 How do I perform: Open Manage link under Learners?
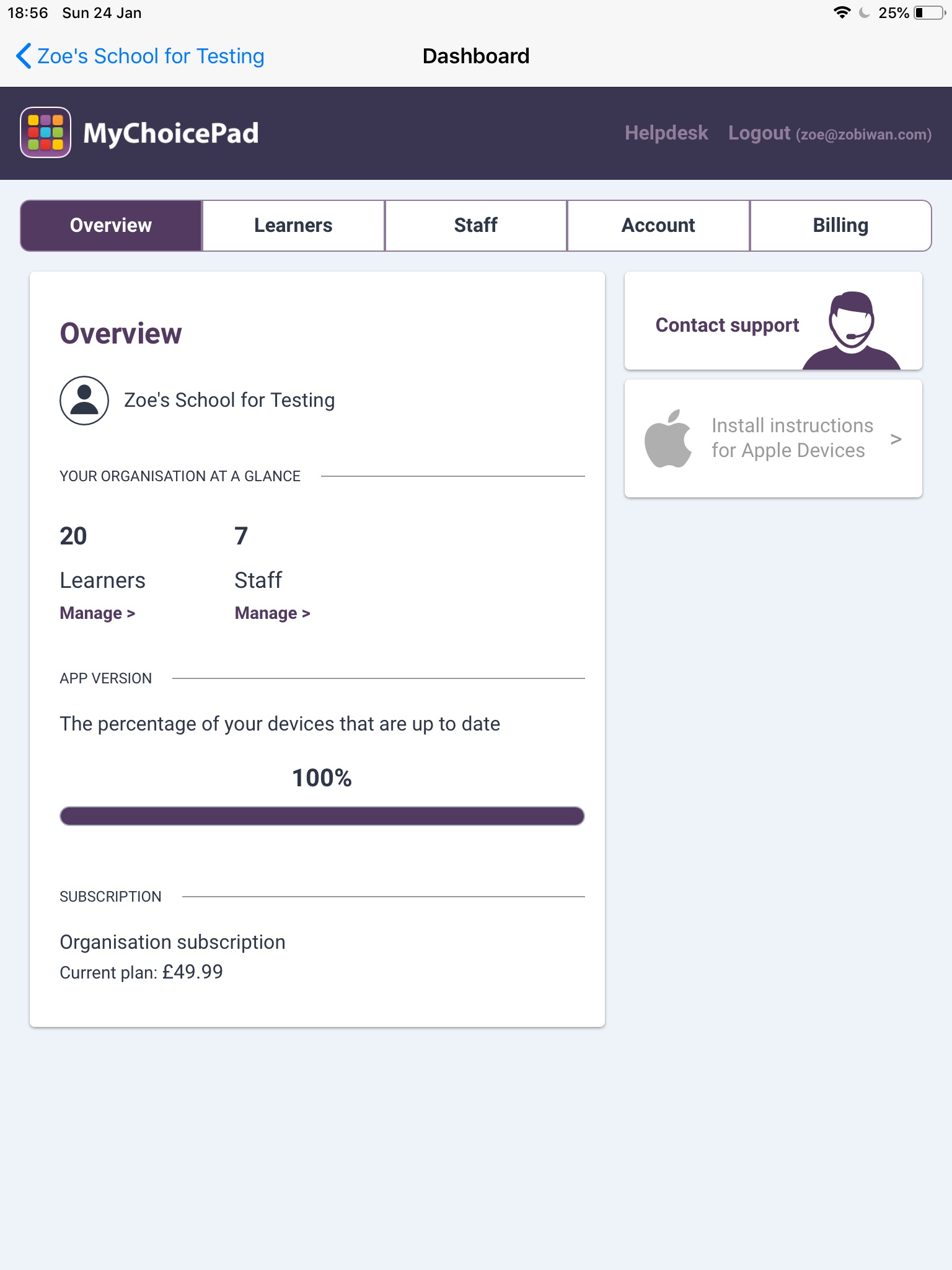(x=97, y=613)
